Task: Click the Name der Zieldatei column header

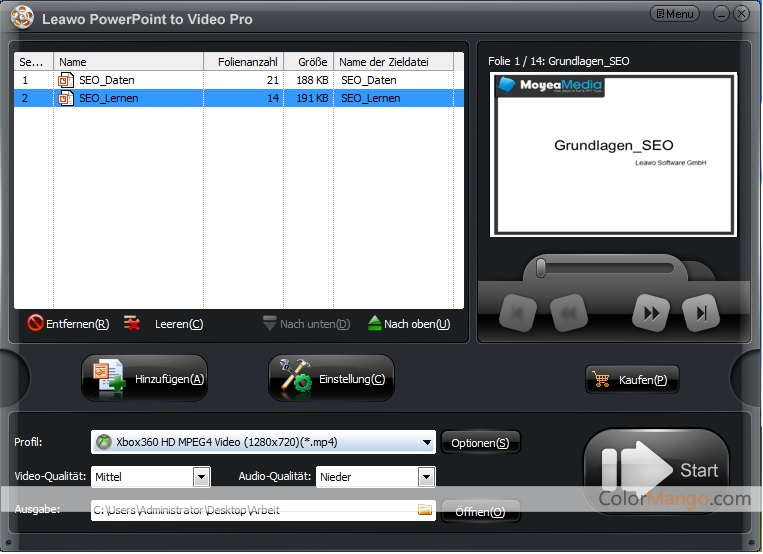Action: (x=393, y=62)
